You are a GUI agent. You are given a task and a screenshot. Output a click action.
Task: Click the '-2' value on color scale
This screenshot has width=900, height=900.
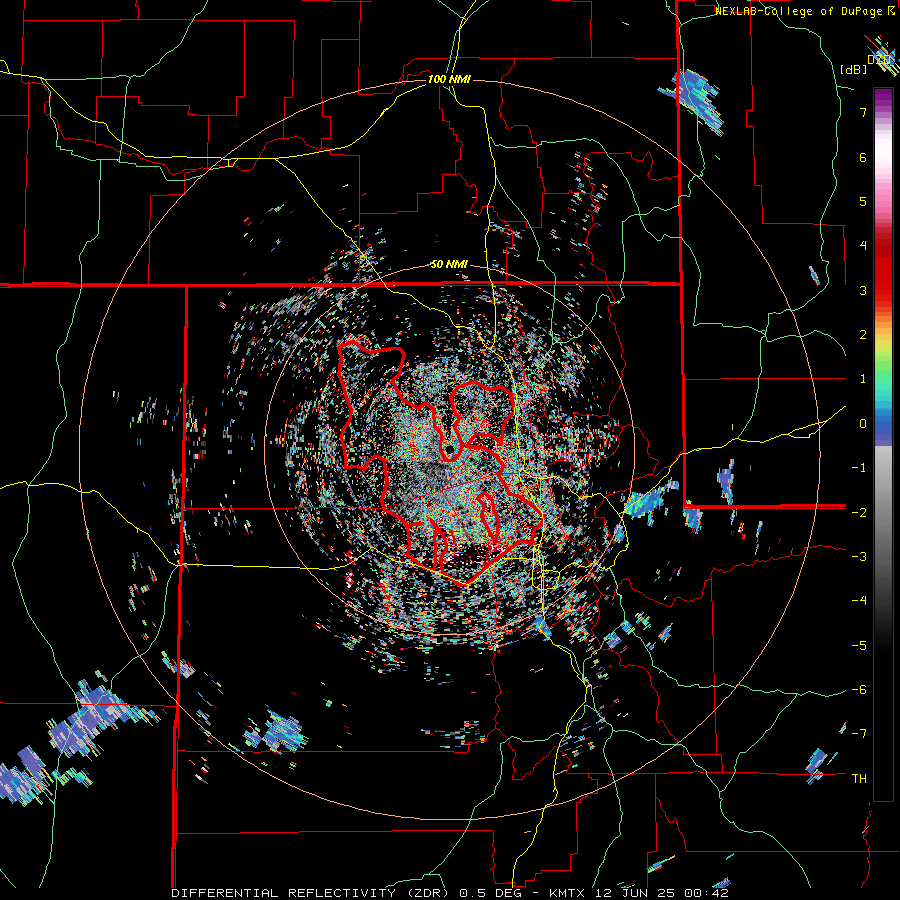pos(859,512)
